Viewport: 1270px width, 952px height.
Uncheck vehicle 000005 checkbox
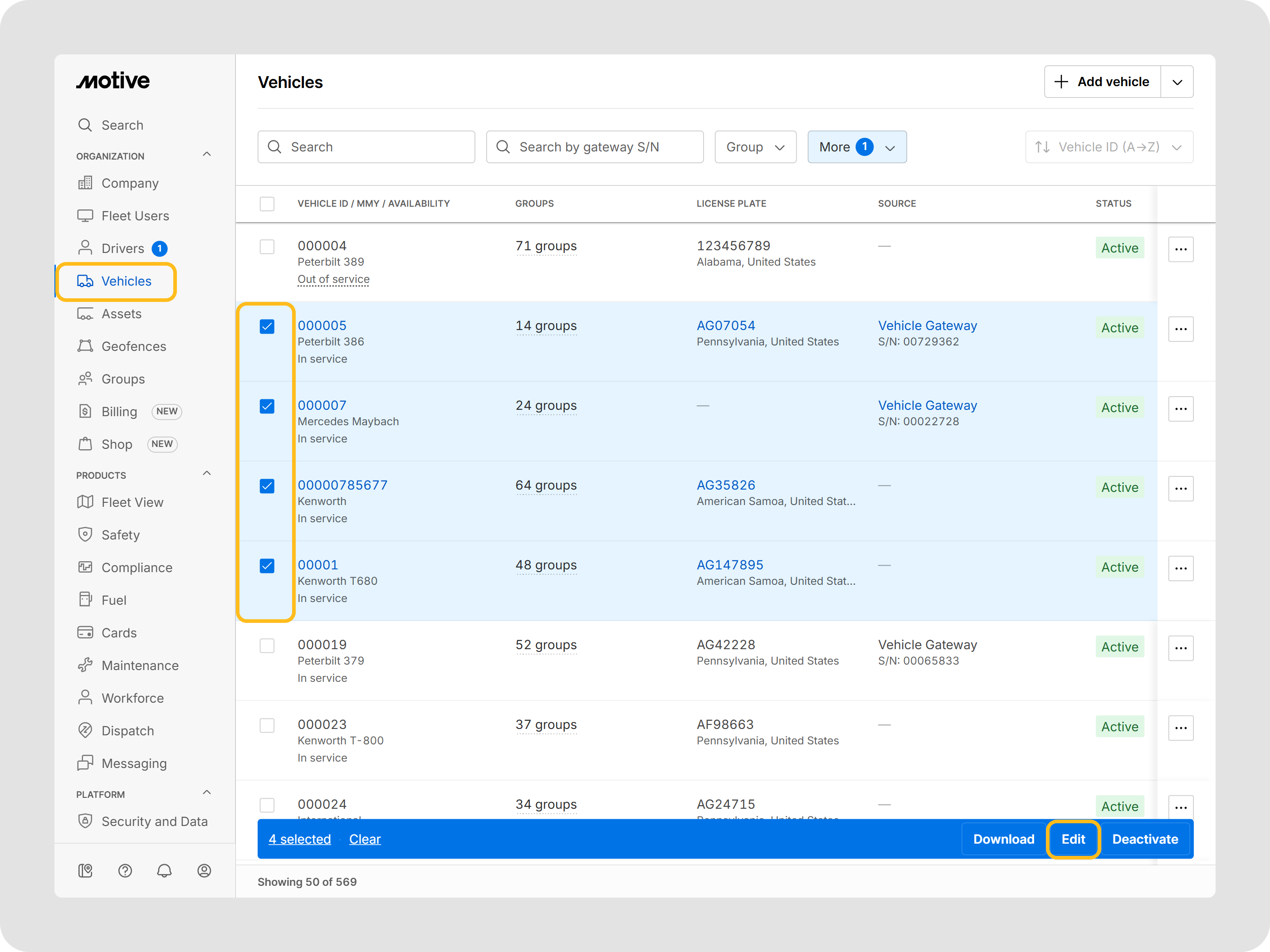267,326
